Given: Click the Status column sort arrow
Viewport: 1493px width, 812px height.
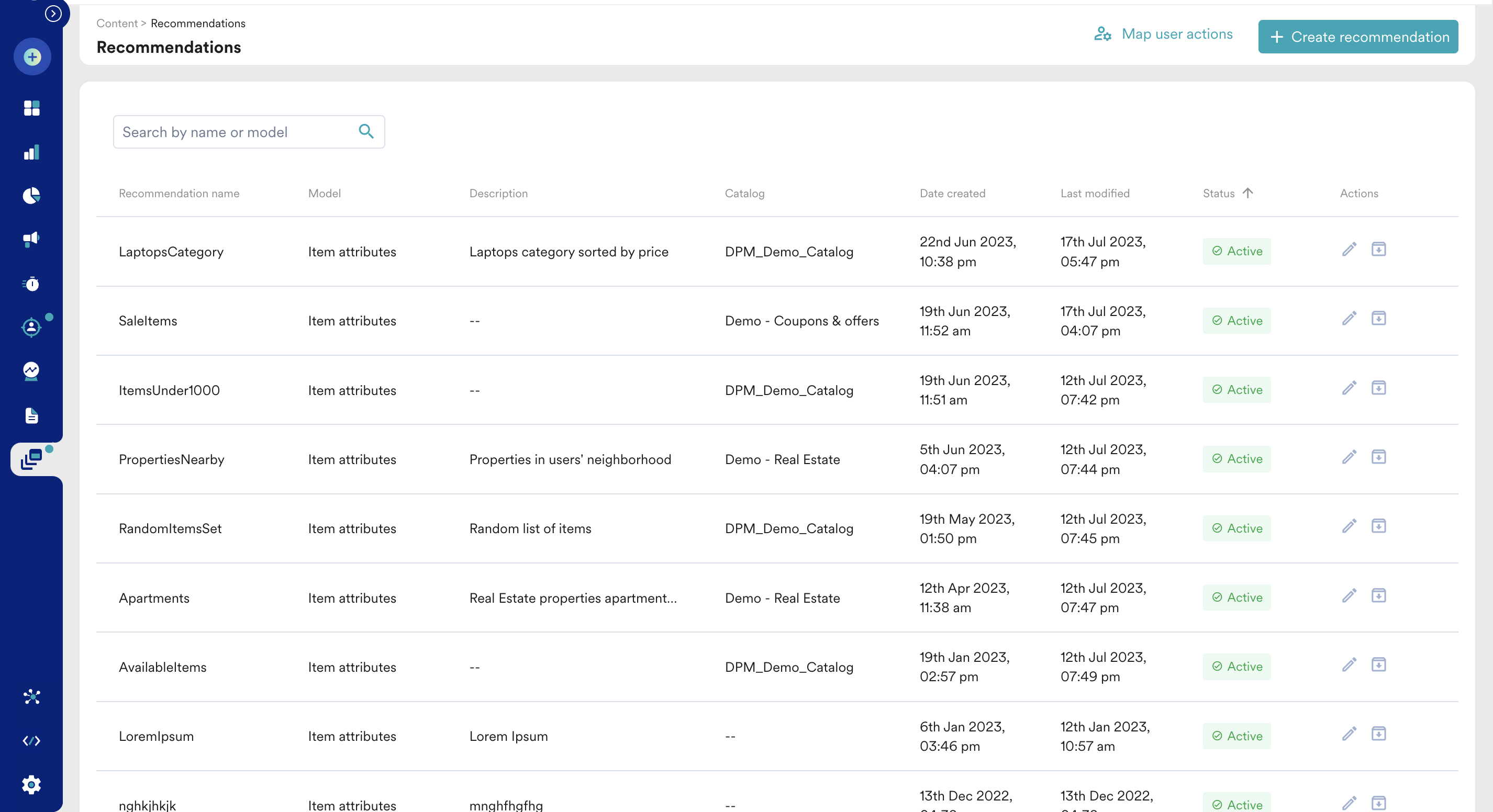Looking at the screenshot, I should [x=1248, y=193].
